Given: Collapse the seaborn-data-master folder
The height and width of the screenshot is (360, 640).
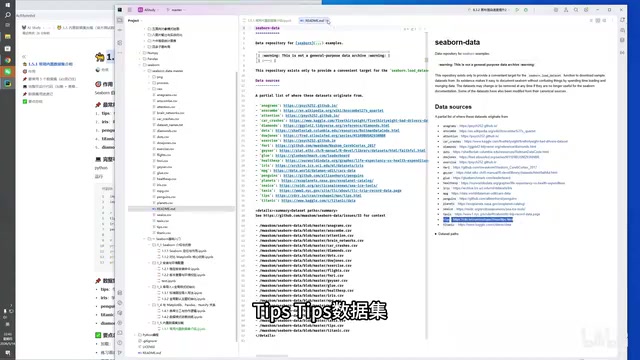Looking at the screenshot, I should pyautogui.click(x=145, y=71).
